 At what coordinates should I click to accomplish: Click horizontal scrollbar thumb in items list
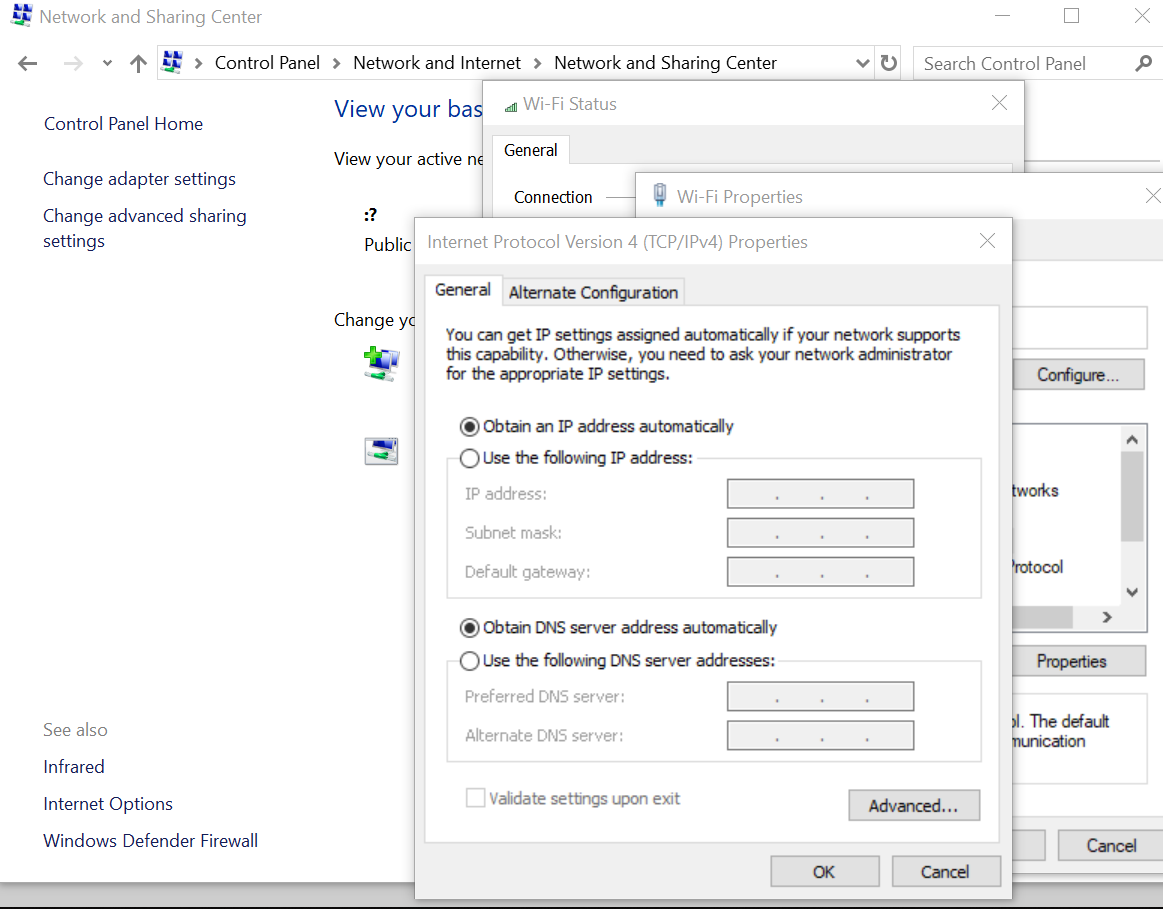(x=1042, y=617)
